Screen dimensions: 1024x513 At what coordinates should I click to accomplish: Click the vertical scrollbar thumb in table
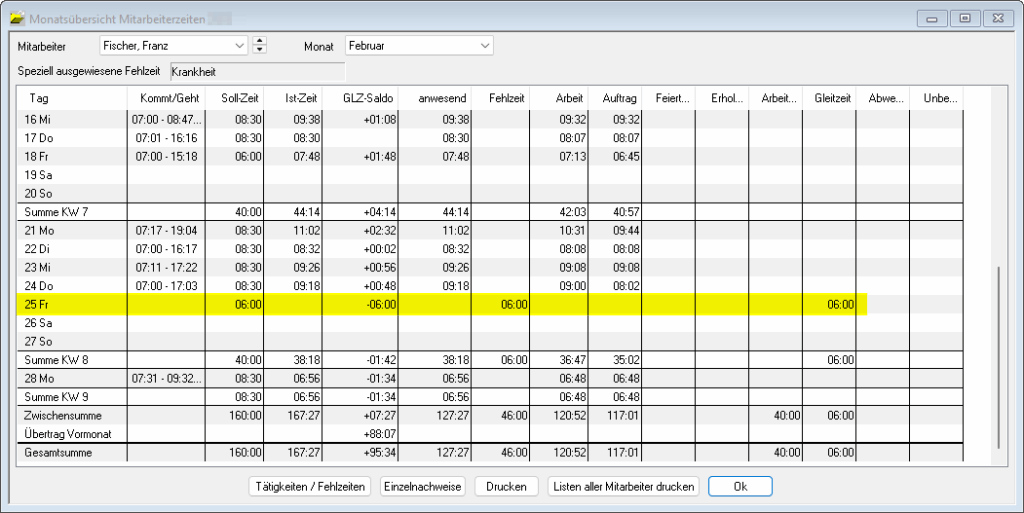click(x=998, y=358)
